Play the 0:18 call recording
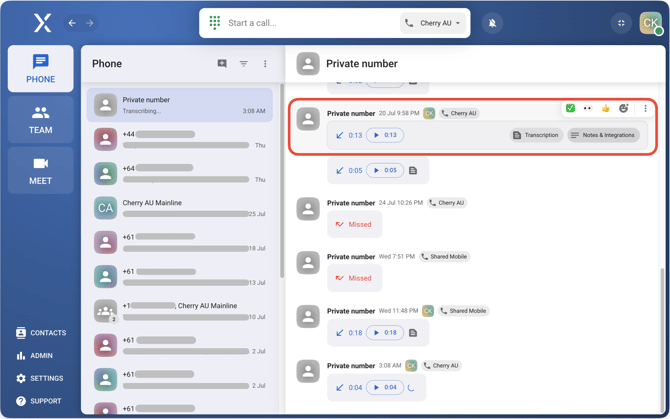The image size is (670, 419). click(385, 333)
